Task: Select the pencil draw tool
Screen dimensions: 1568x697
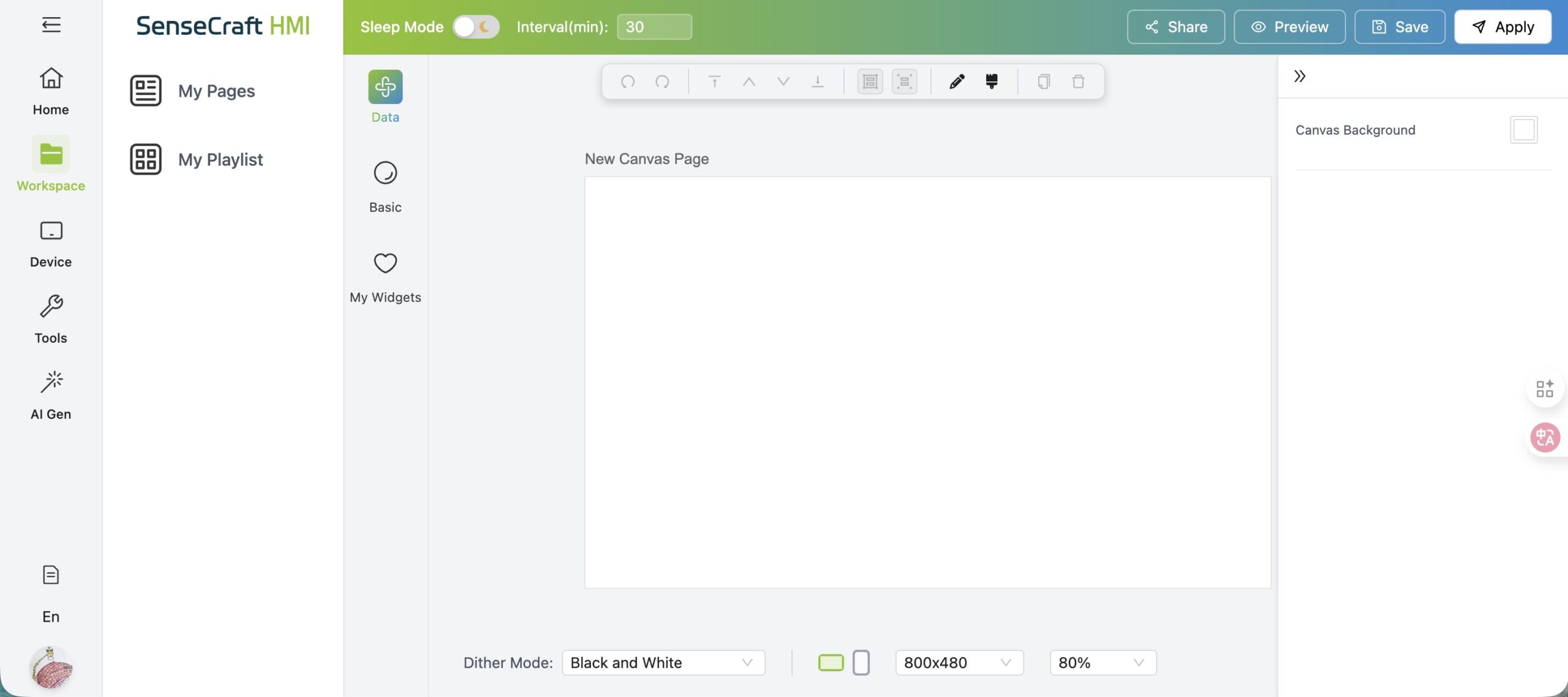Action: click(957, 81)
